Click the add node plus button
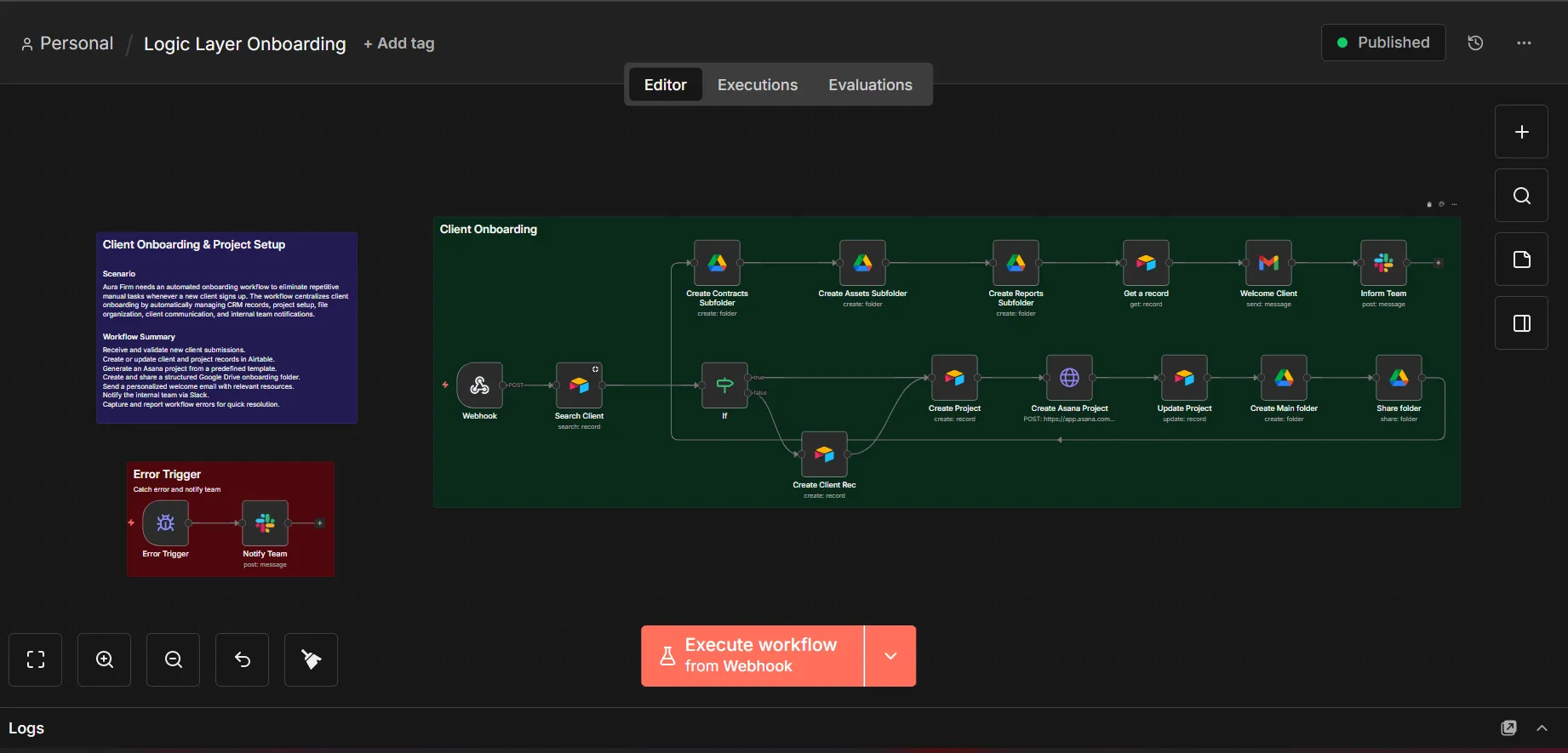1568x753 pixels. tap(1521, 132)
